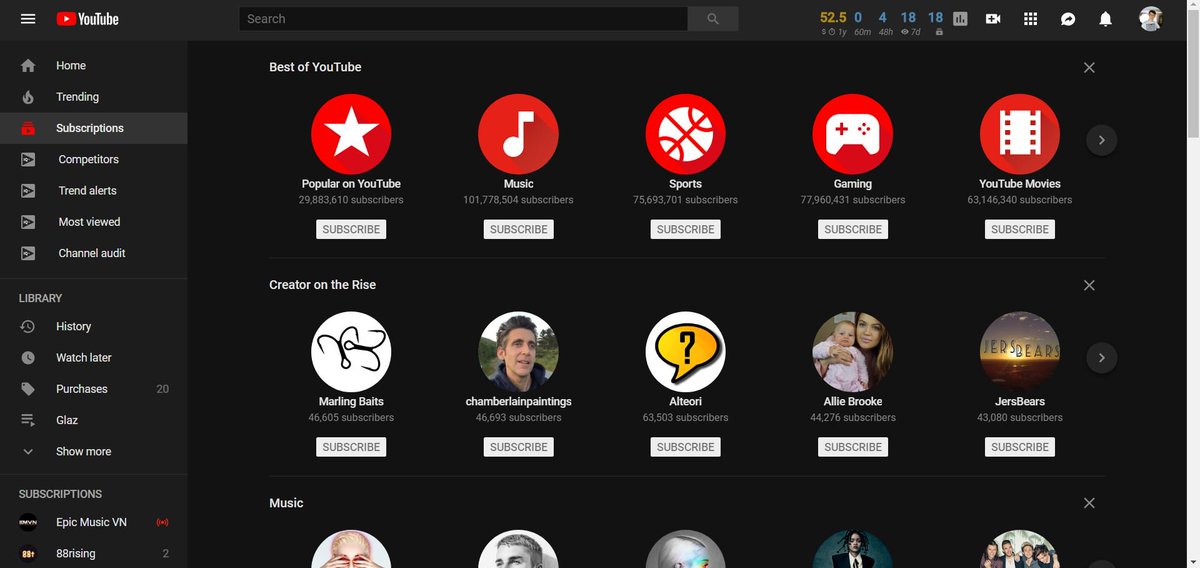The width and height of the screenshot is (1200, 568).
Task: Open the account avatar menu
Action: tap(1151, 19)
